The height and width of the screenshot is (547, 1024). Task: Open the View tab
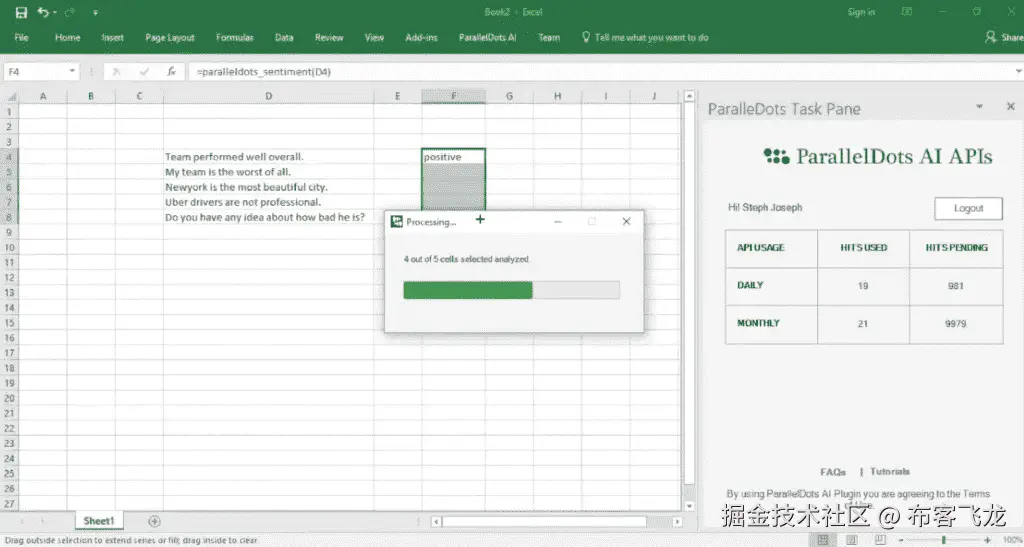click(374, 38)
